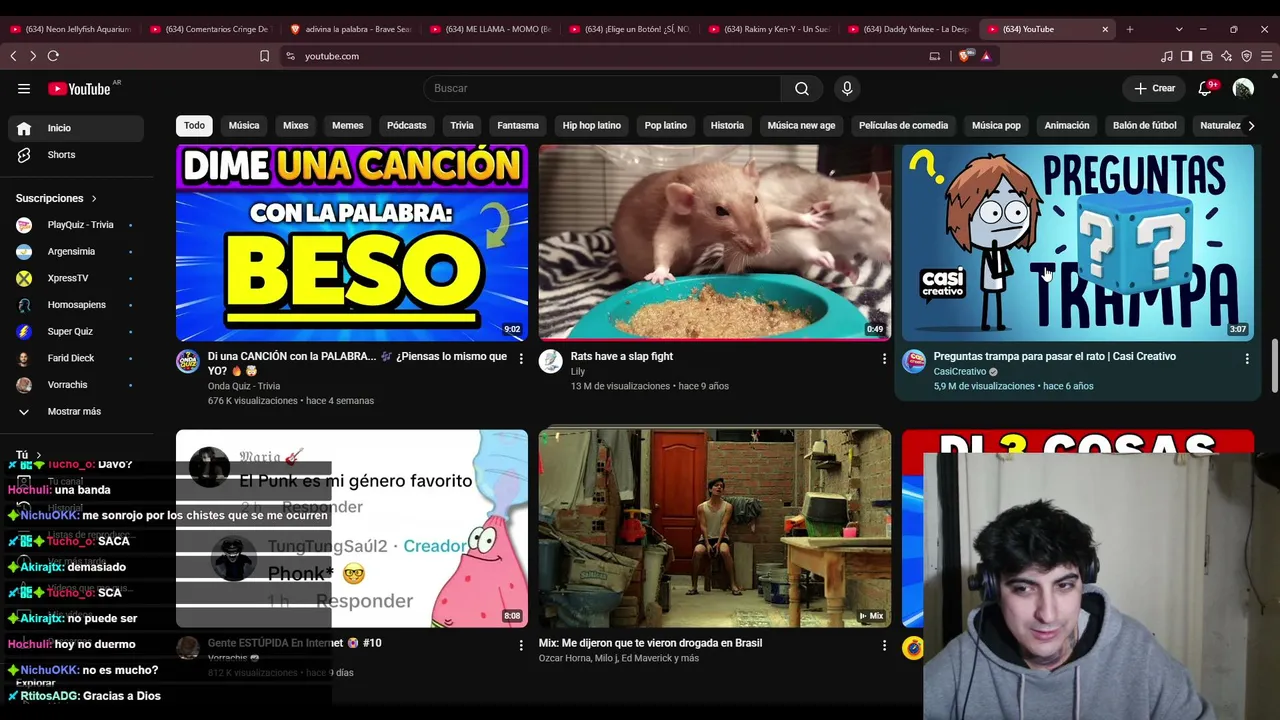Show more category chips with right arrow
The image size is (1280, 720).
click(x=1251, y=125)
